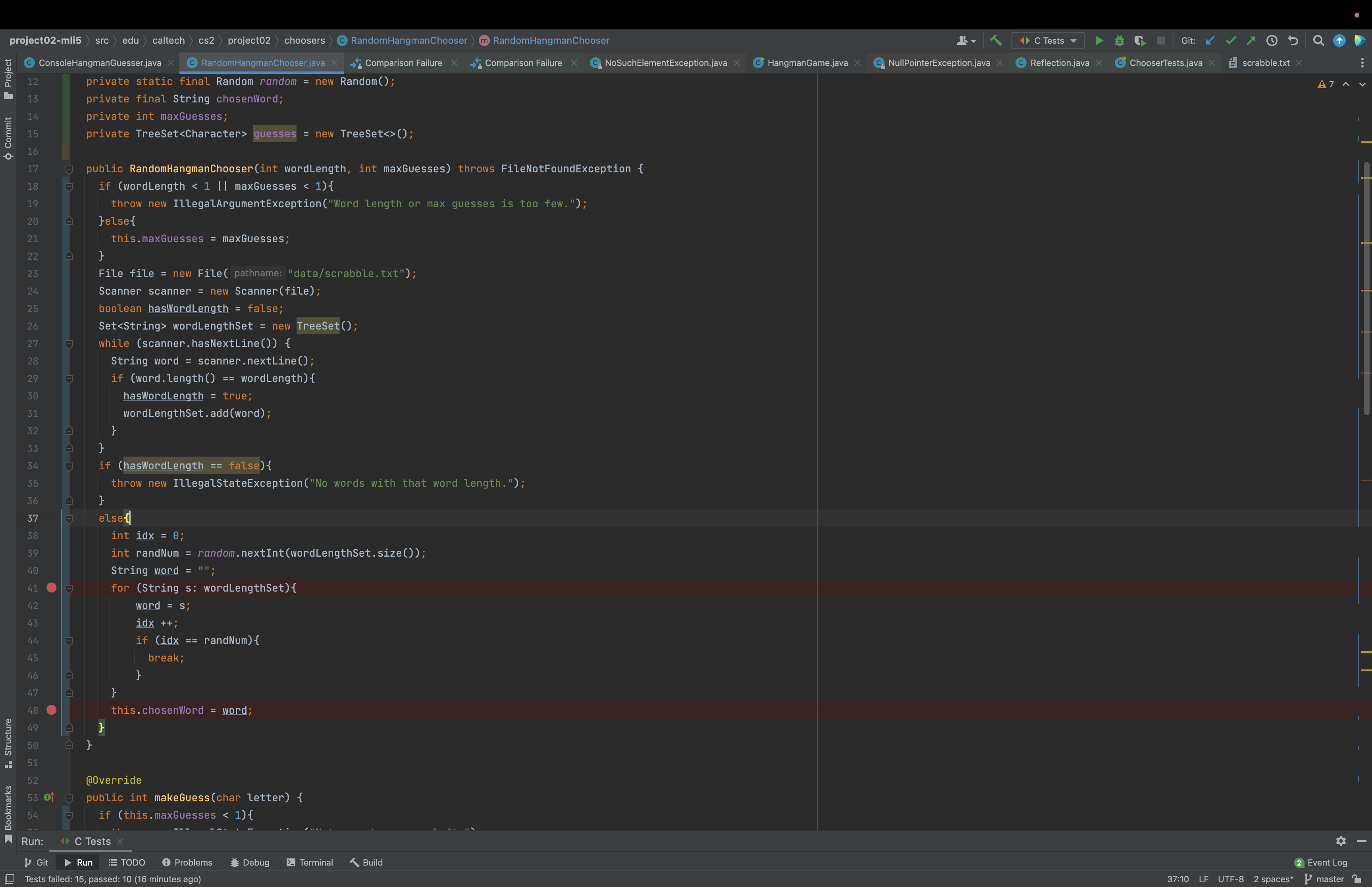Open Run panel settings gear

pos(1340,841)
